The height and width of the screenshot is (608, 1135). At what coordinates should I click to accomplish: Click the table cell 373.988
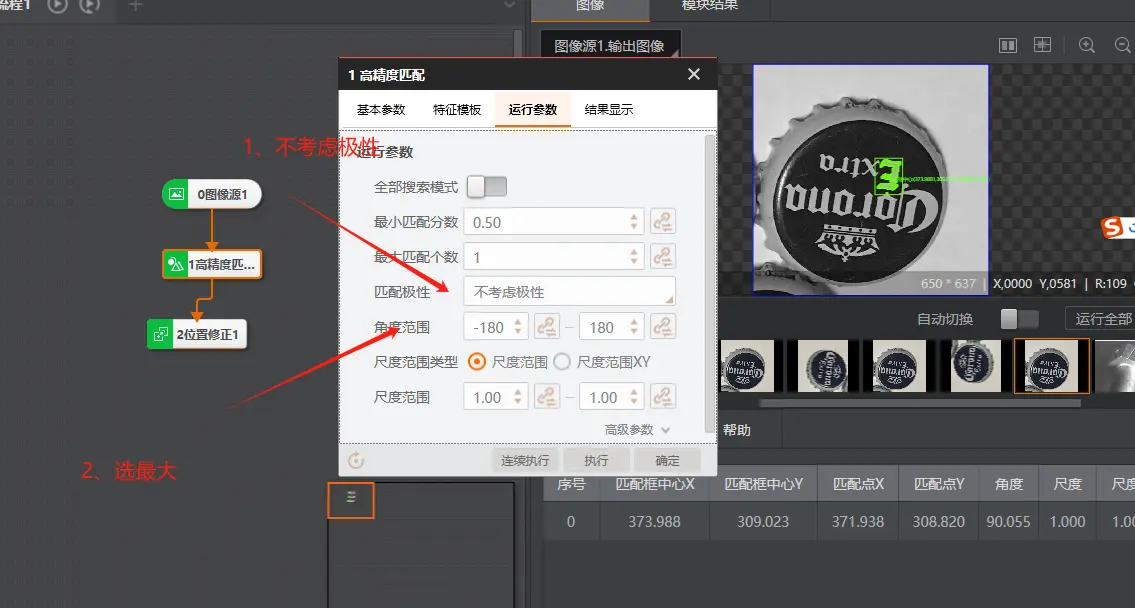[654, 521]
